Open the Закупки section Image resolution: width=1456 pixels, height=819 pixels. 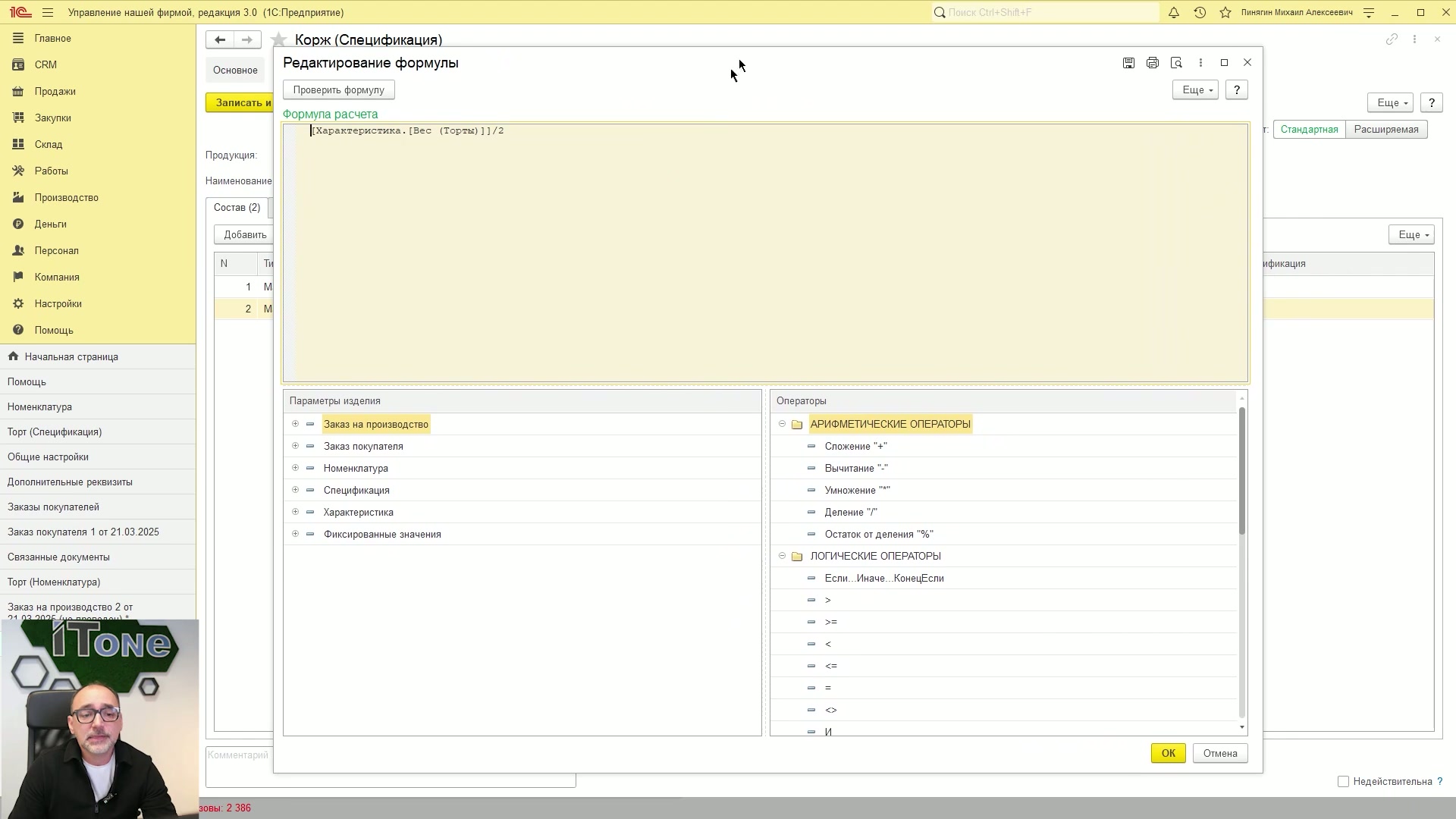point(52,118)
